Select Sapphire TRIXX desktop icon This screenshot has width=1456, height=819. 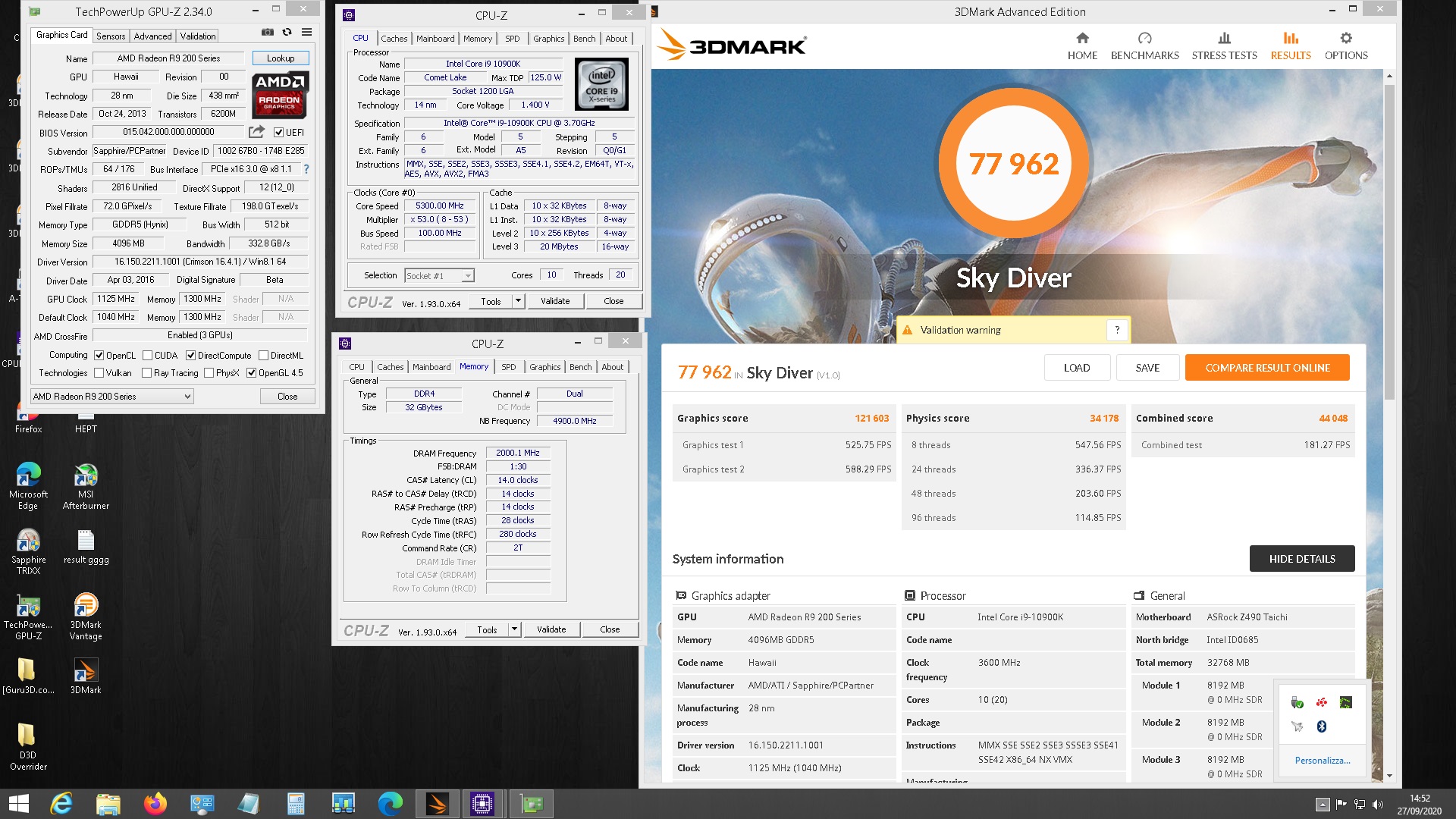(28, 551)
